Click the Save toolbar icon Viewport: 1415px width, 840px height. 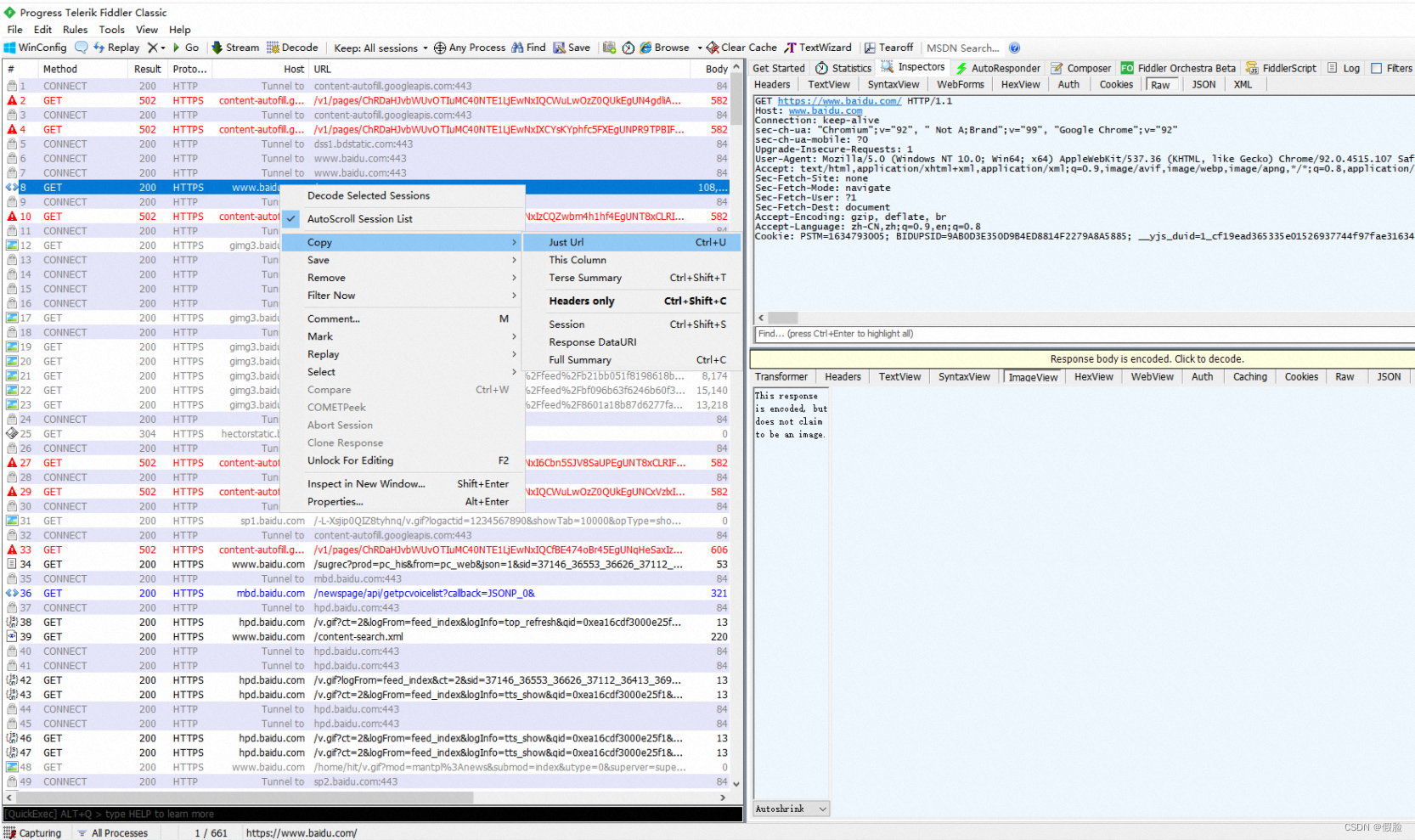click(x=572, y=48)
